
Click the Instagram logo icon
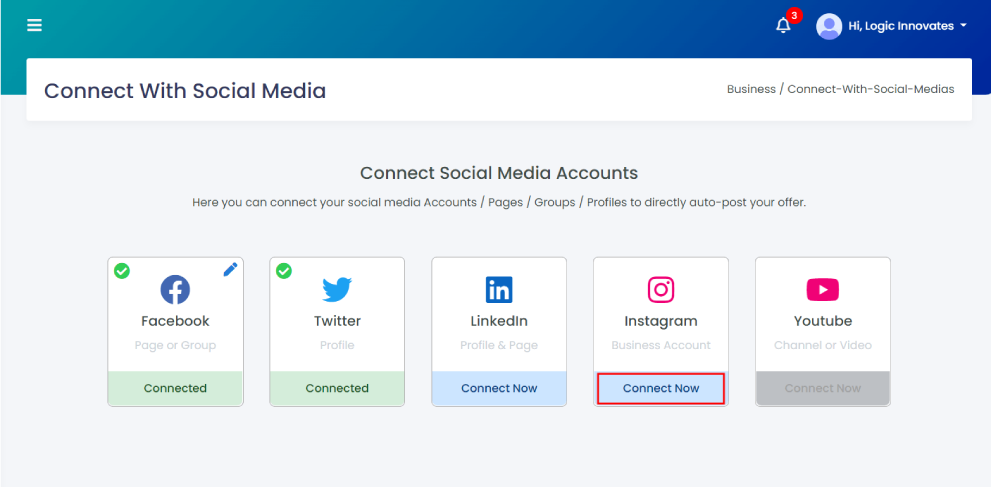tap(660, 290)
